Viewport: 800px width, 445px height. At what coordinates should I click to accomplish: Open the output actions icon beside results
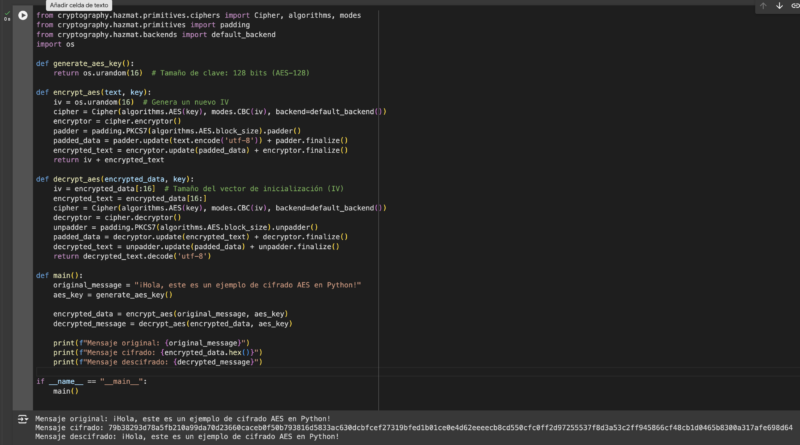pyautogui.click(x=23, y=419)
